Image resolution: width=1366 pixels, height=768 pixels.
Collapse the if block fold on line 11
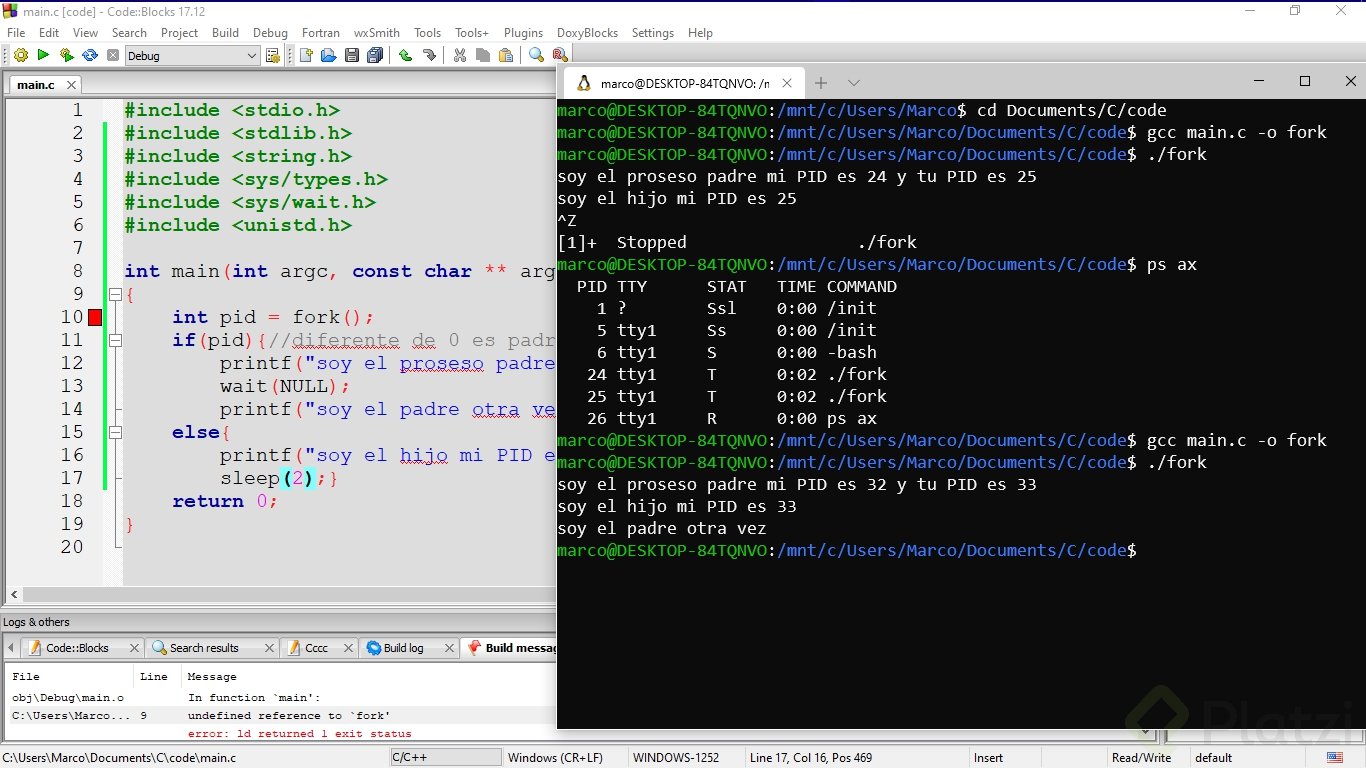point(115,341)
